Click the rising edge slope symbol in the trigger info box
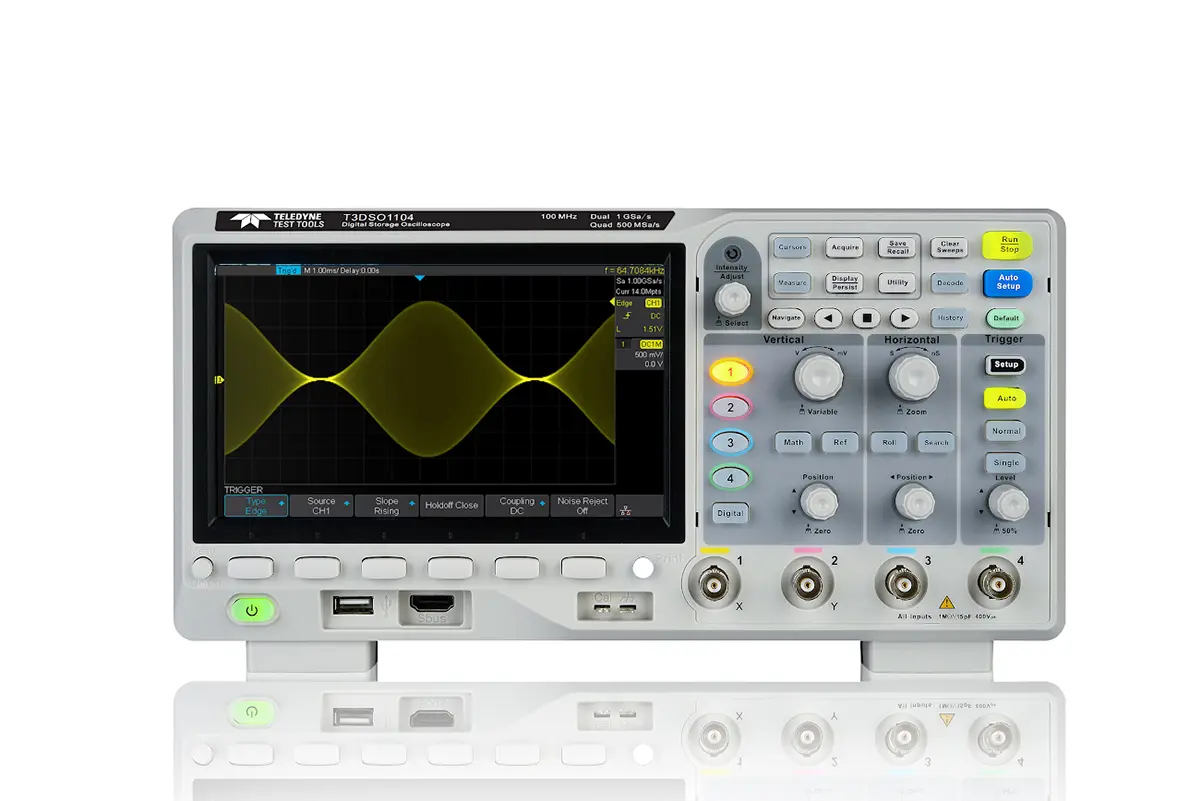The height and width of the screenshot is (801, 1201). point(629,316)
